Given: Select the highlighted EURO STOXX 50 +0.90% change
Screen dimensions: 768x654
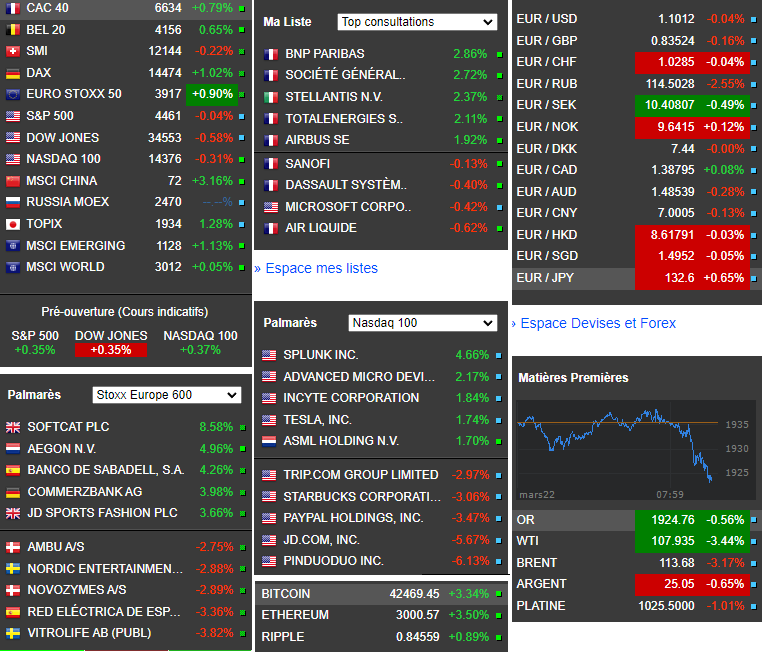Looking at the screenshot, I should (212, 95).
